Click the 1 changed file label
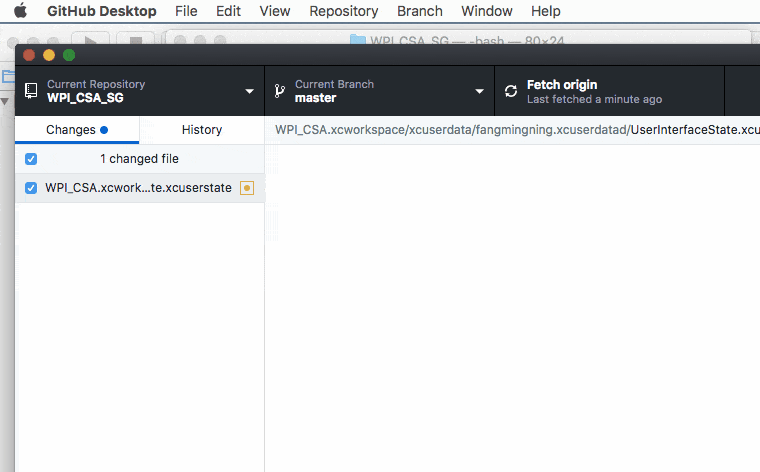This screenshot has width=760, height=472. point(139,159)
